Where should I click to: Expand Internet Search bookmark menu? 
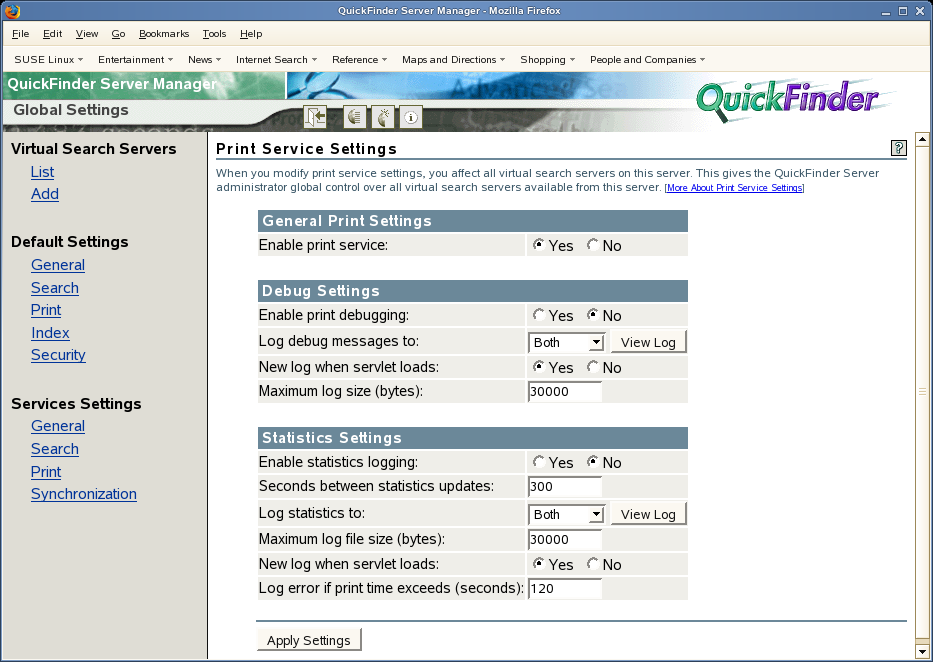click(277, 59)
